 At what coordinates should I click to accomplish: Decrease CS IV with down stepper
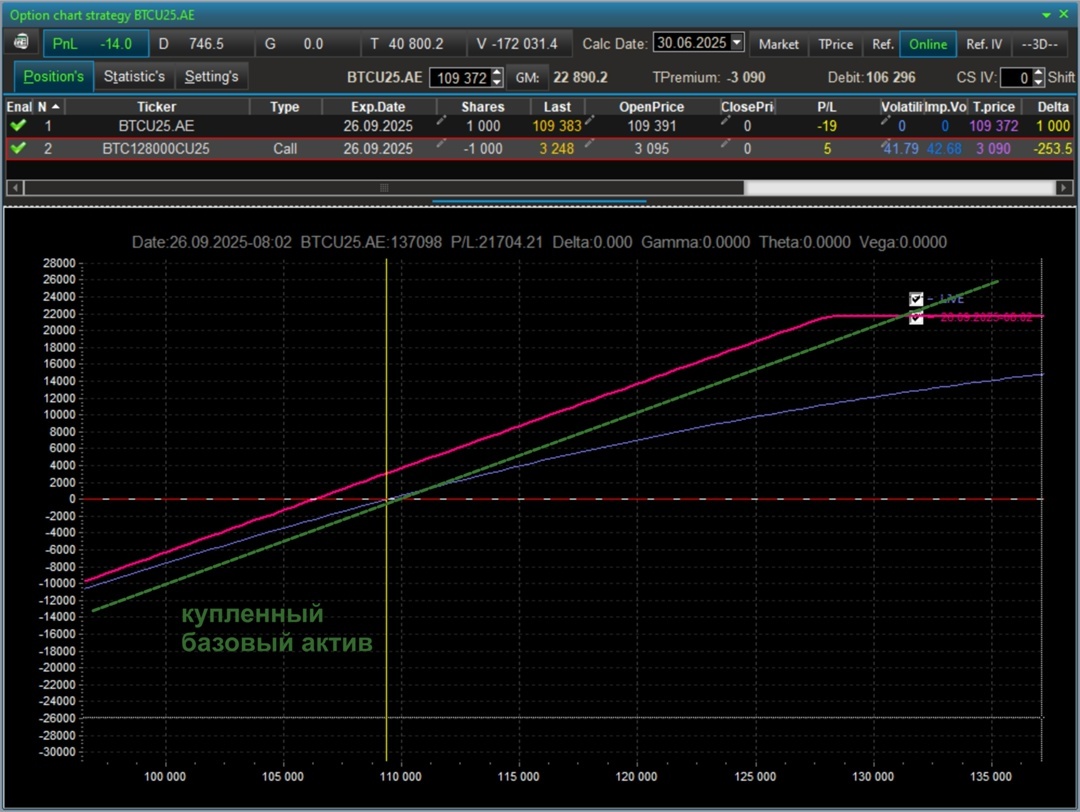click(x=1038, y=83)
